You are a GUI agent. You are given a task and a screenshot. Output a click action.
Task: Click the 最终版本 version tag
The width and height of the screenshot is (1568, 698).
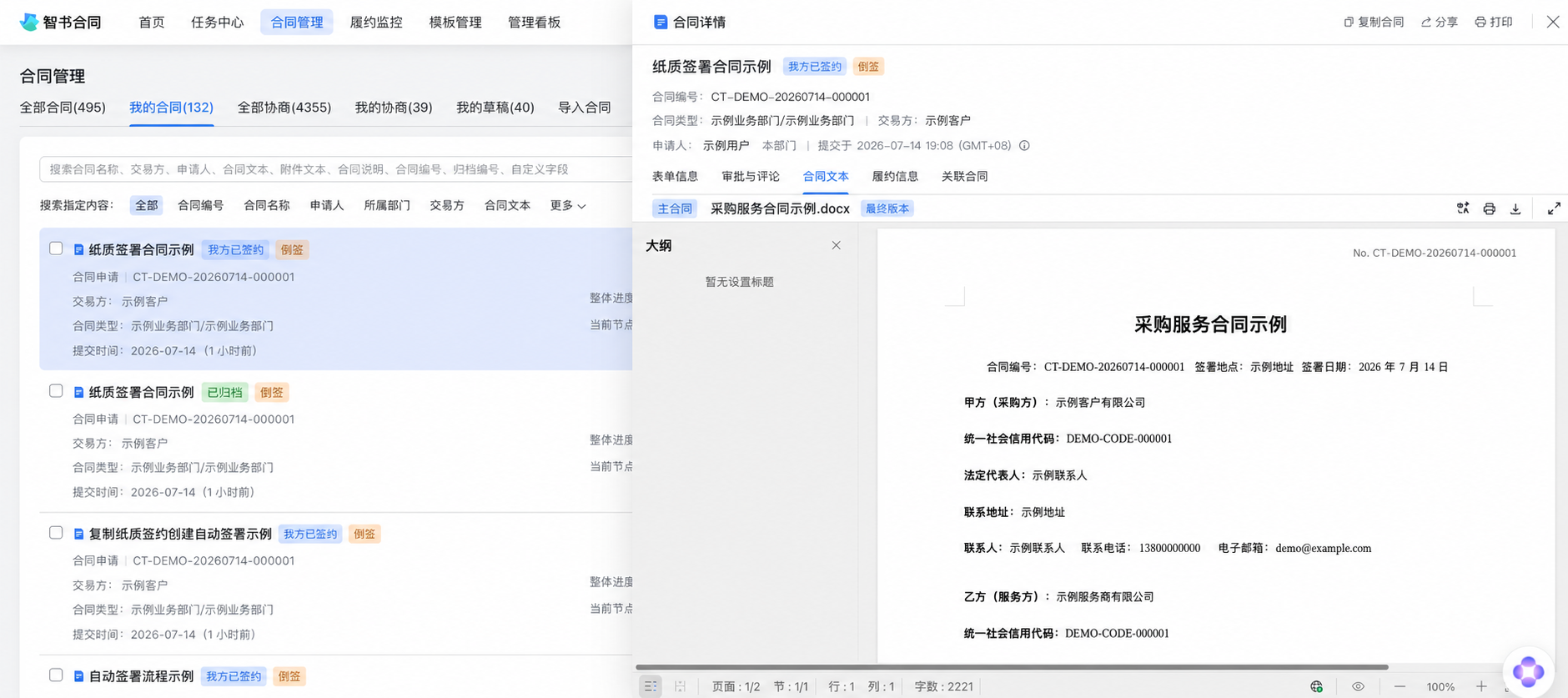887,208
